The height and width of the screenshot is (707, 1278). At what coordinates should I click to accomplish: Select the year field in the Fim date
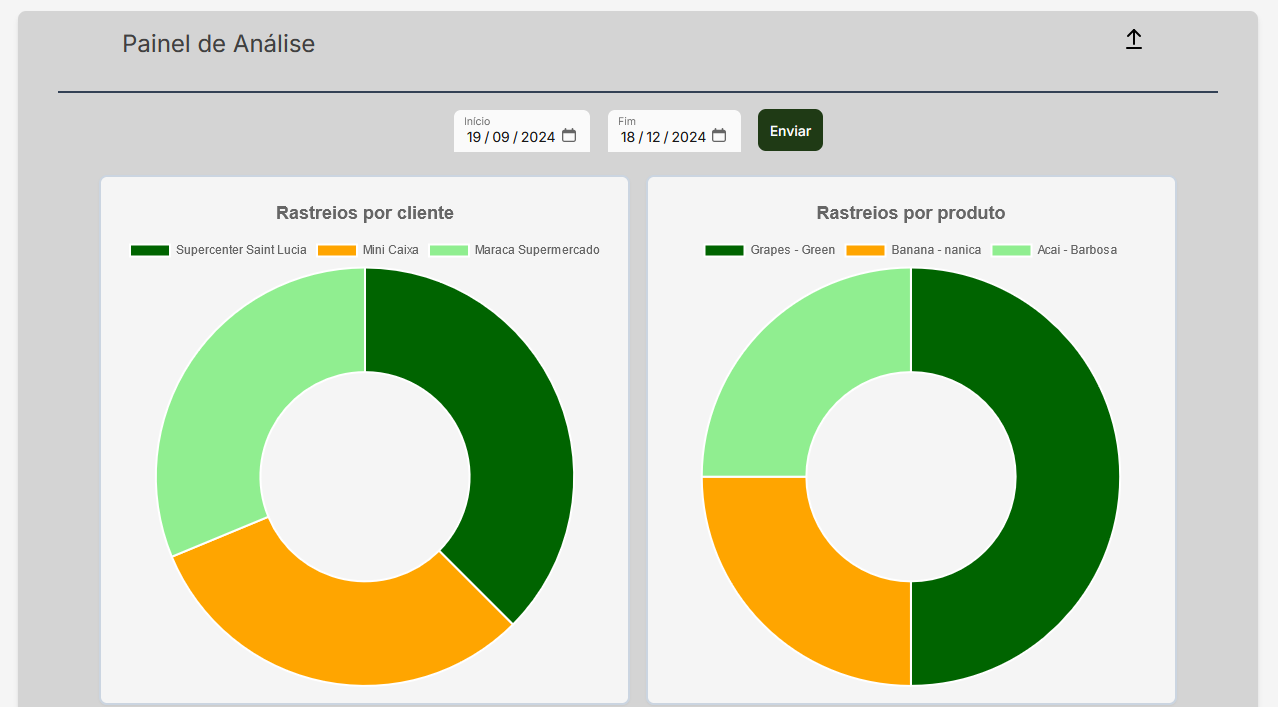coord(688,137)
